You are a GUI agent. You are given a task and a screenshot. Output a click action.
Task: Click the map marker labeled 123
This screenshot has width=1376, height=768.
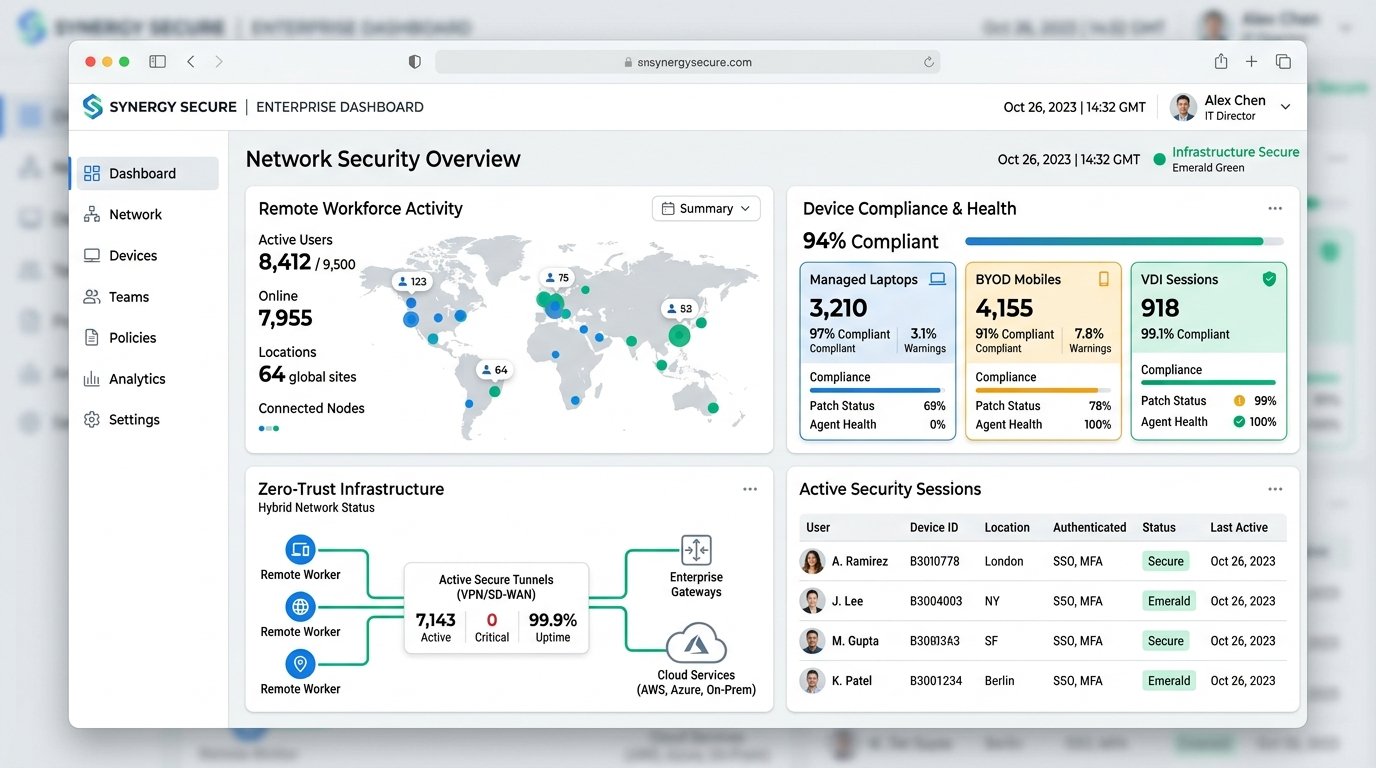411,282
